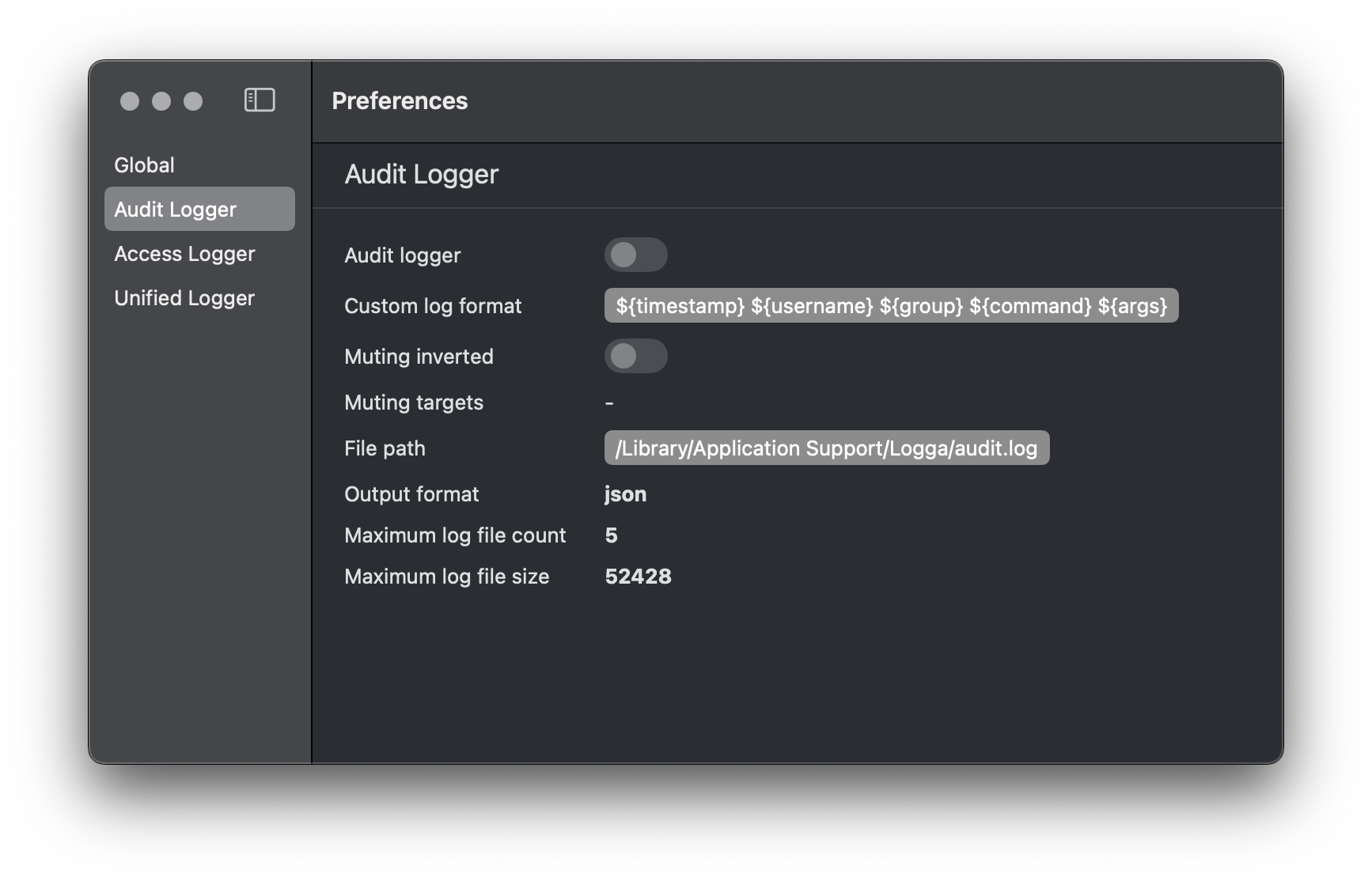Click the json Output format value
This screenshot has height=881, width=1372.
tap(625, 494)
